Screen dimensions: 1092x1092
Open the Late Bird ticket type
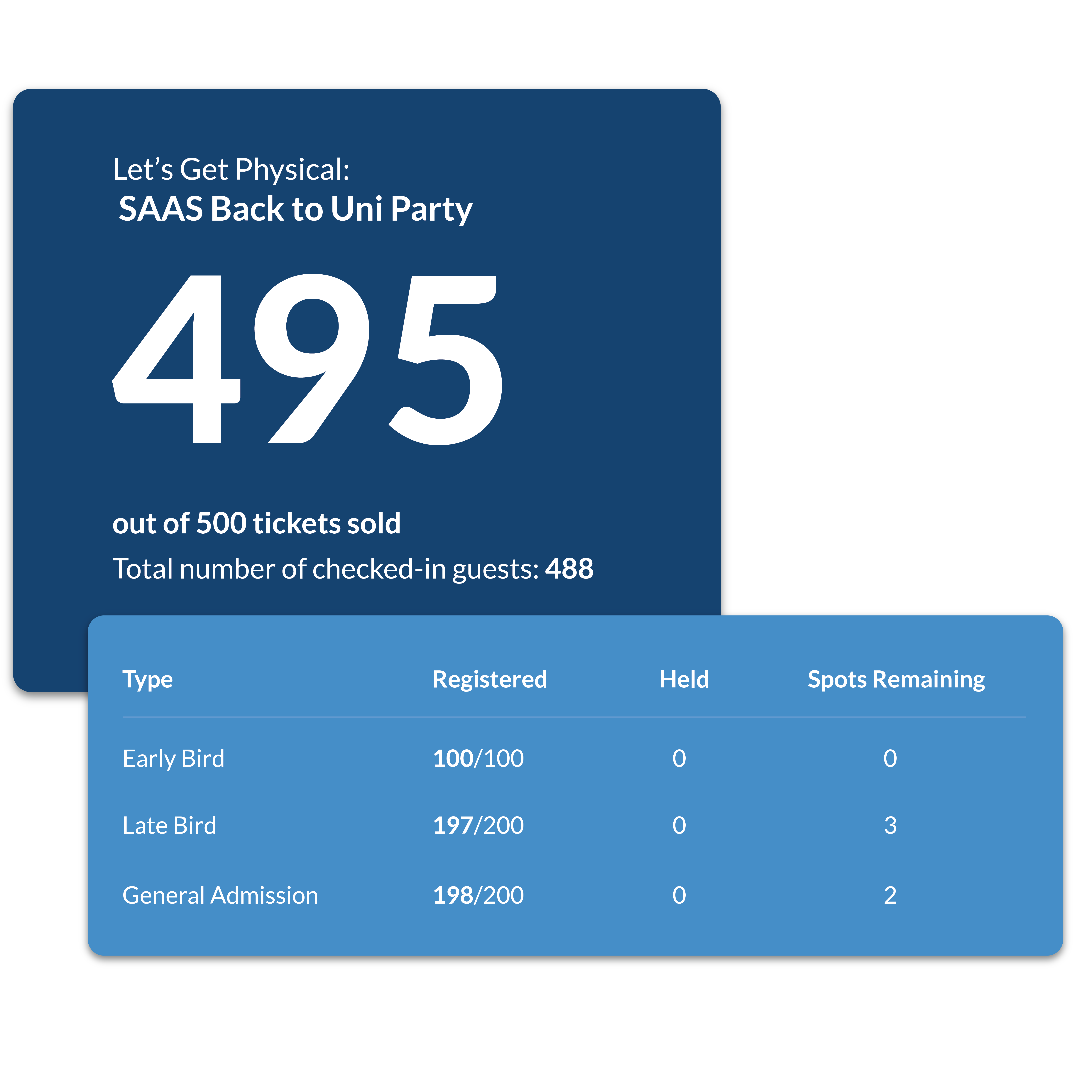click(170, 826)
